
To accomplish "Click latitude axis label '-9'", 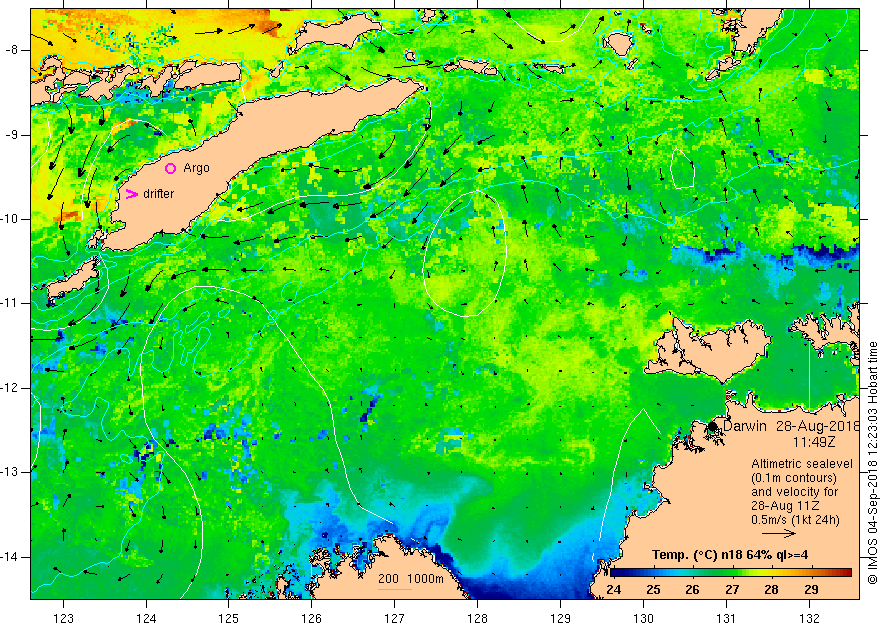I will 12,135.
